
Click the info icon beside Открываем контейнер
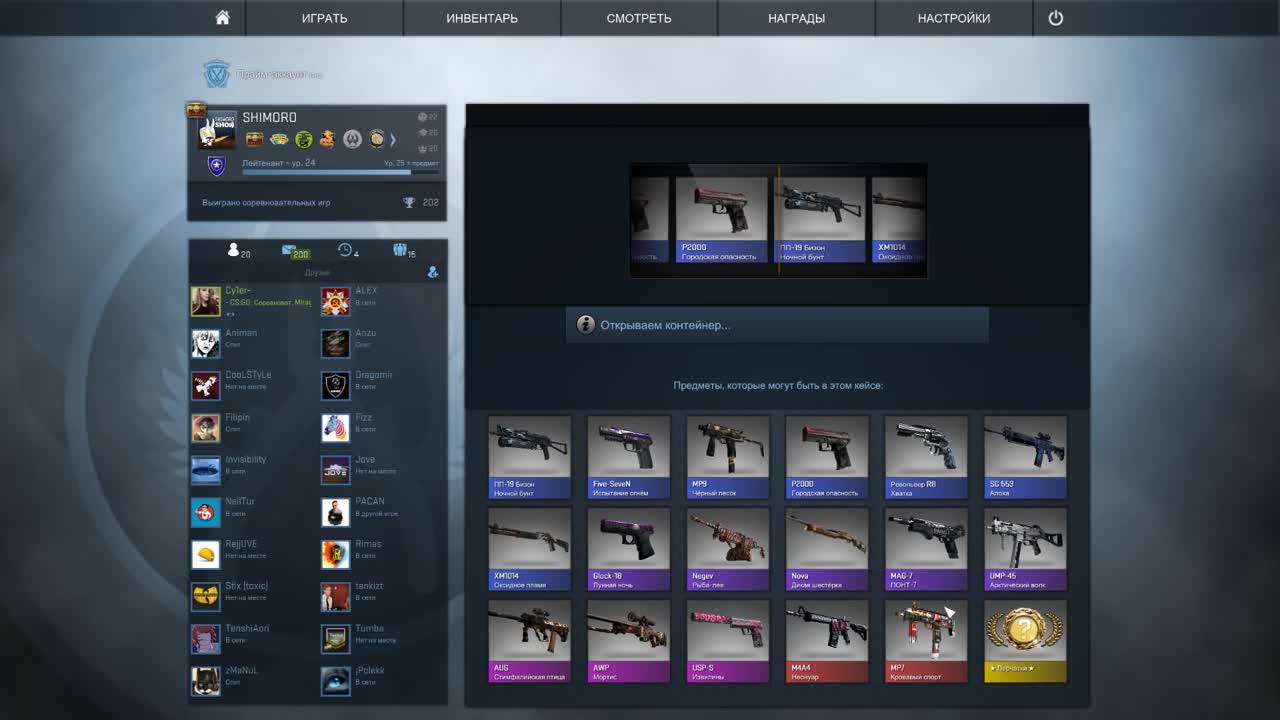pyautogui.click(x=586, y=325)
